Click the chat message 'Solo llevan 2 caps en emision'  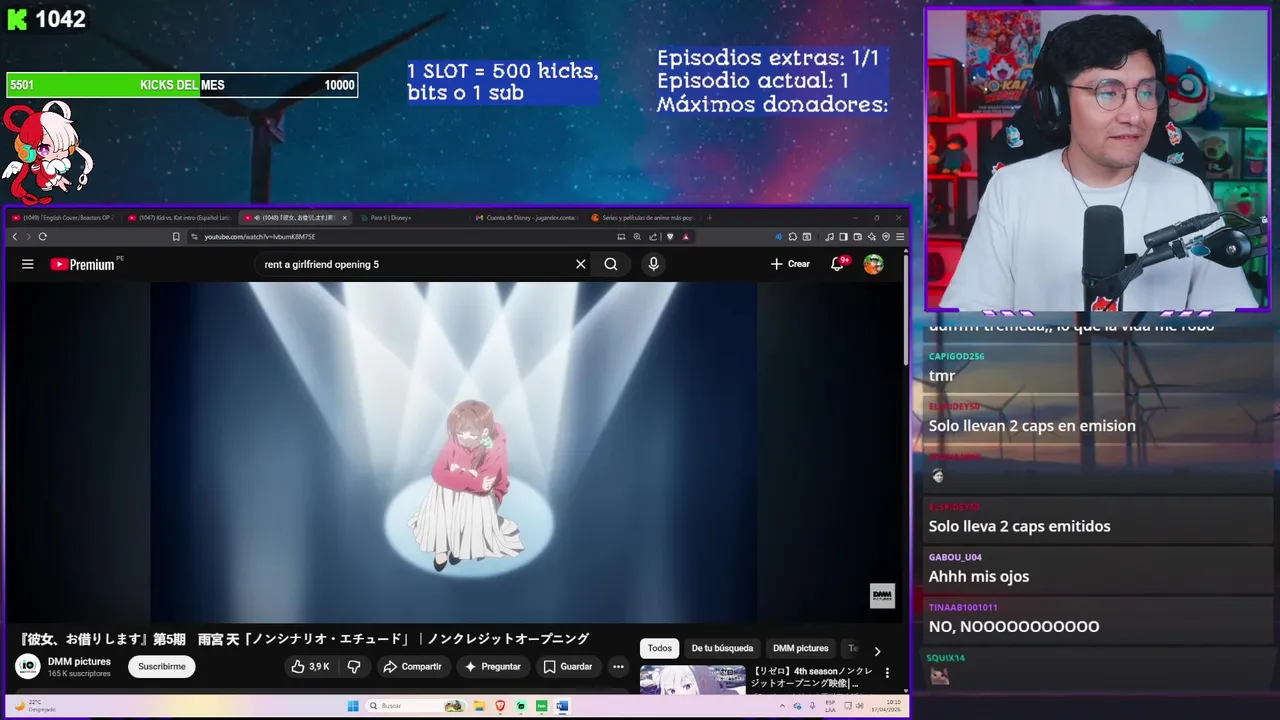click(x=1032, y=426)
